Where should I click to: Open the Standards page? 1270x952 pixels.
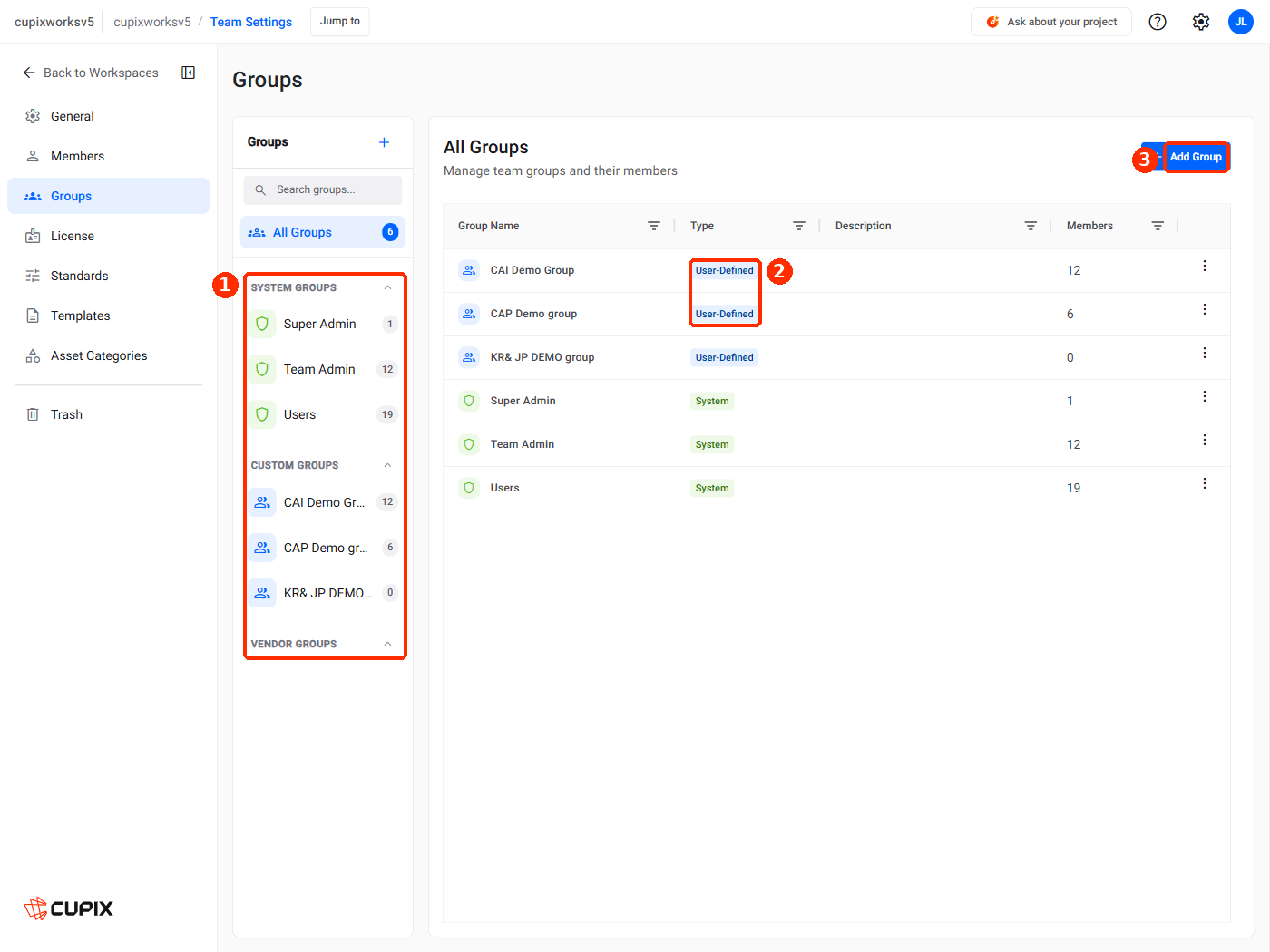click(108, 276)
